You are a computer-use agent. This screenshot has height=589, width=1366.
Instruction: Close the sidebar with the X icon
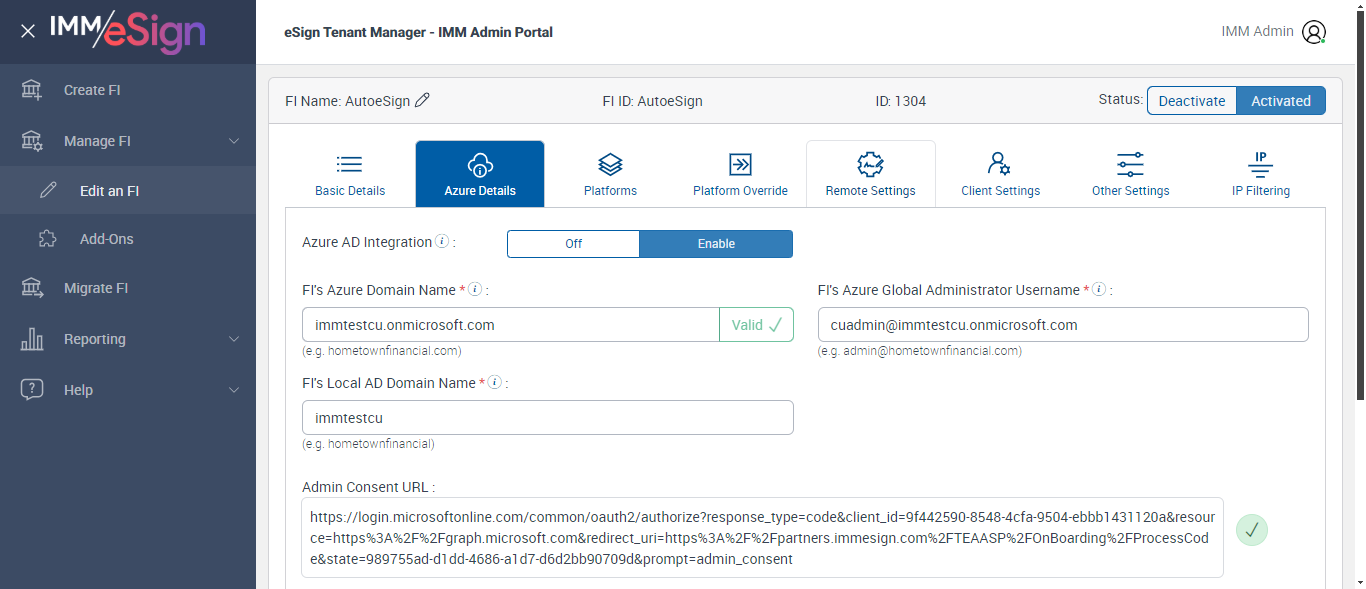28,31
